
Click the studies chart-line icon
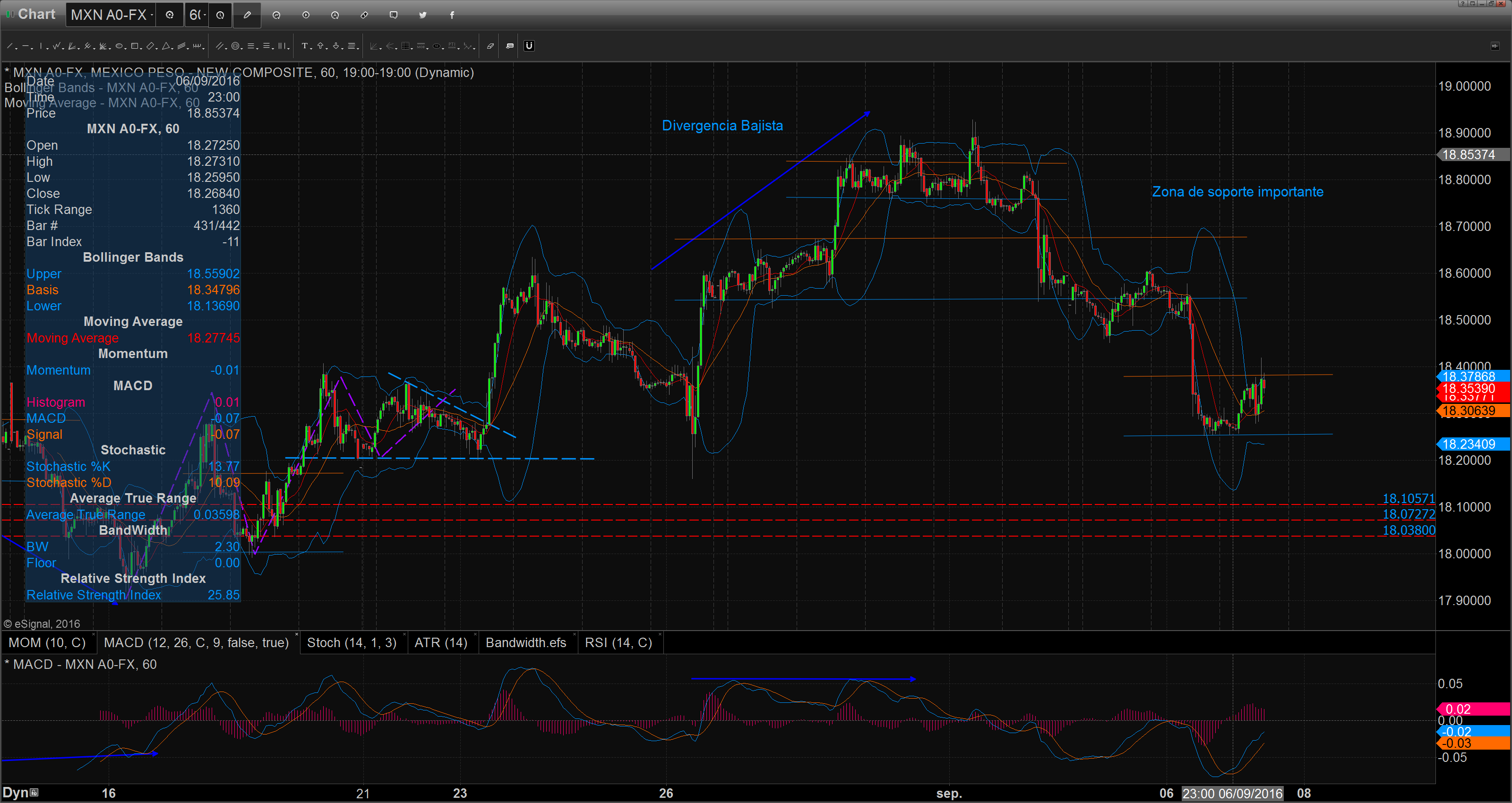coord(276,15)
